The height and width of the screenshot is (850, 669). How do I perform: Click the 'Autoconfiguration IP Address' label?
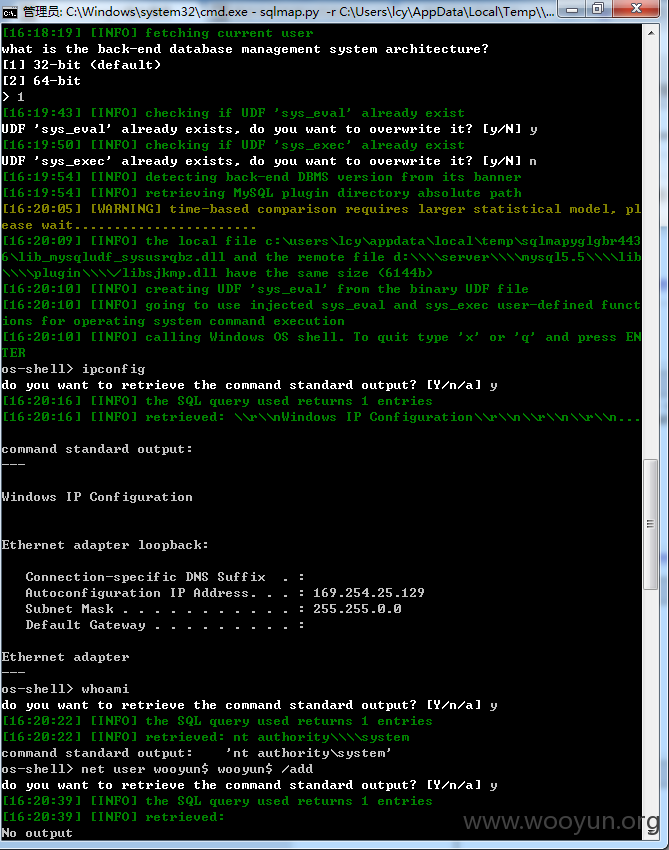[141, 593]
